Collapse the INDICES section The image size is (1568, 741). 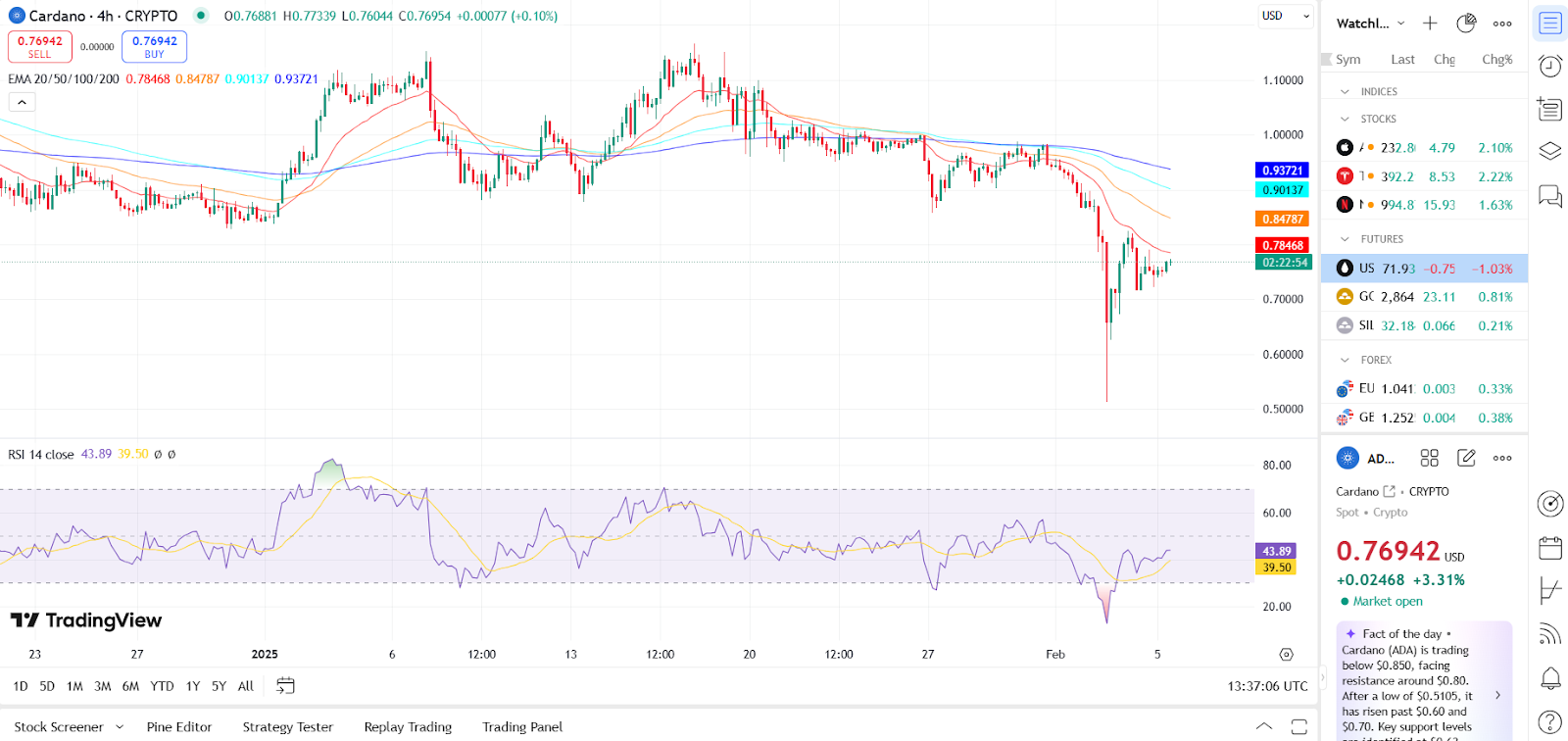1345,91
